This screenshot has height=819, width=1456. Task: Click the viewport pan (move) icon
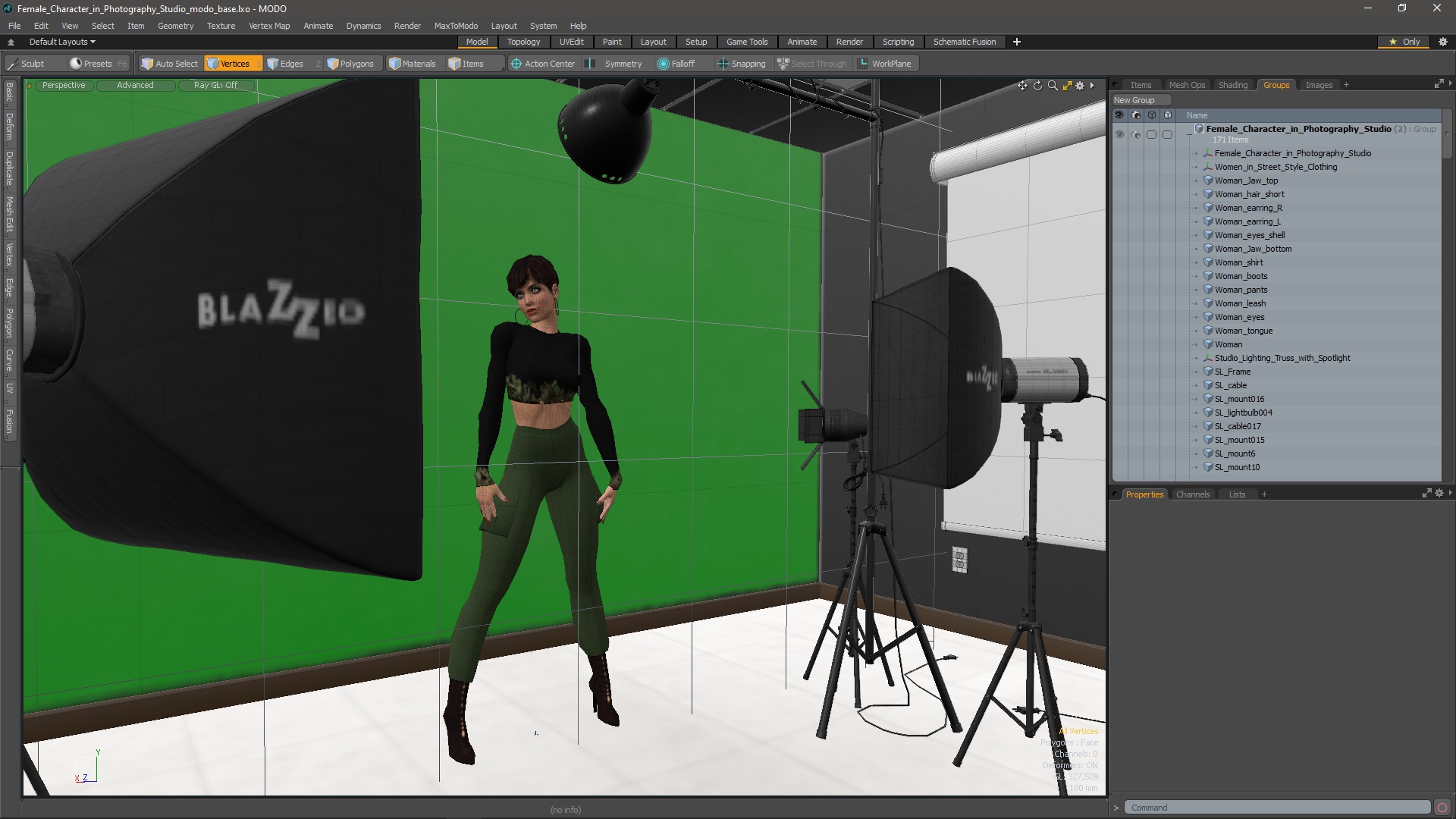[x=1022, y=86]
